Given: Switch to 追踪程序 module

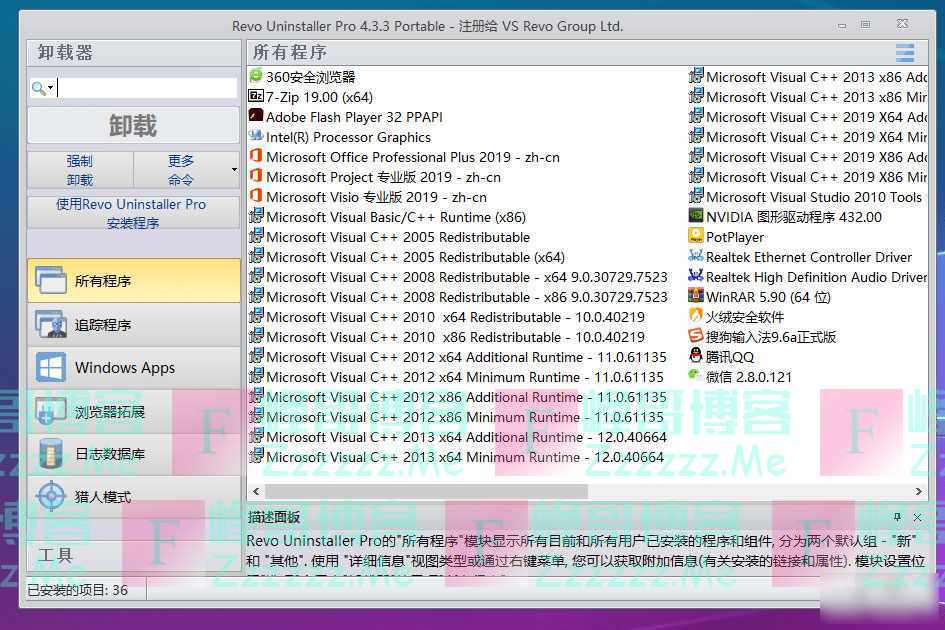Looking at the screenshot, I should (133, 325).
